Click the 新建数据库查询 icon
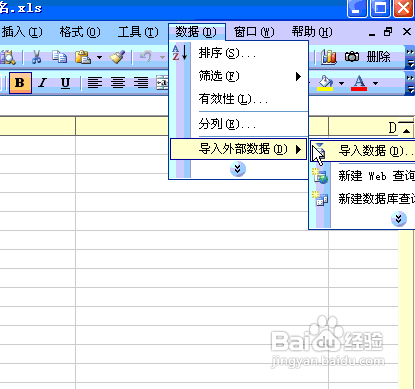The image size is (415, 389). pos(320,199)
